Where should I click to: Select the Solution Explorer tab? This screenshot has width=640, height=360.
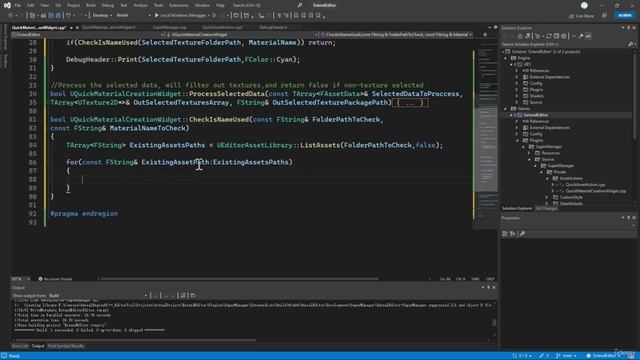[517, 209]
